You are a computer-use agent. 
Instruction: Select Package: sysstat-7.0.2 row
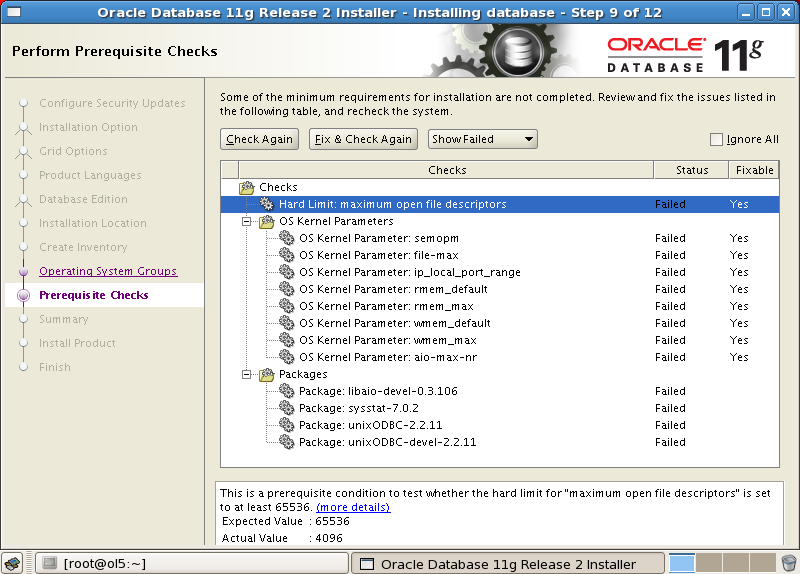[x=500, y=408]
